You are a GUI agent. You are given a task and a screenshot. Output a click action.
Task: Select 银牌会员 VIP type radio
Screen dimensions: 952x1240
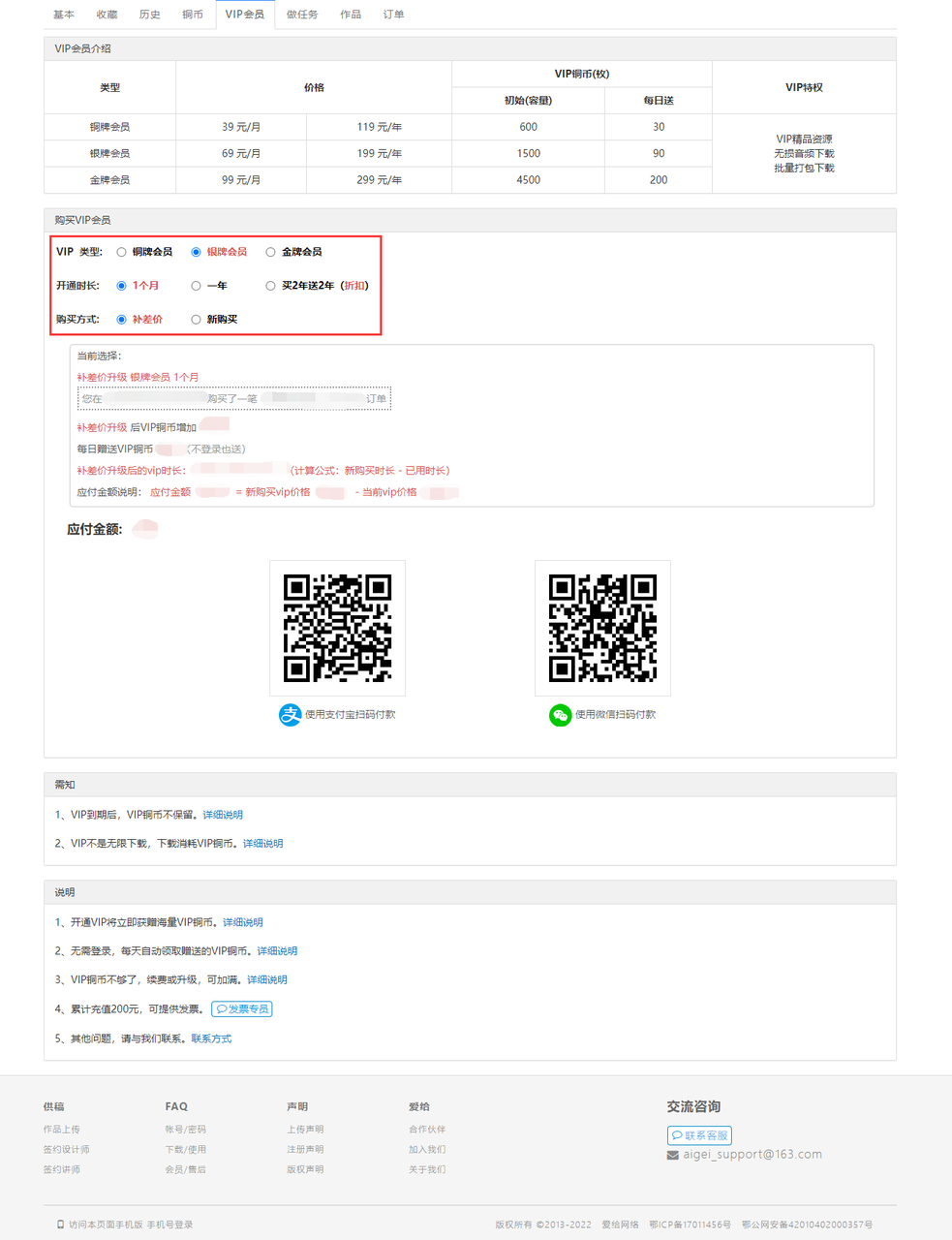click(196, 252)
